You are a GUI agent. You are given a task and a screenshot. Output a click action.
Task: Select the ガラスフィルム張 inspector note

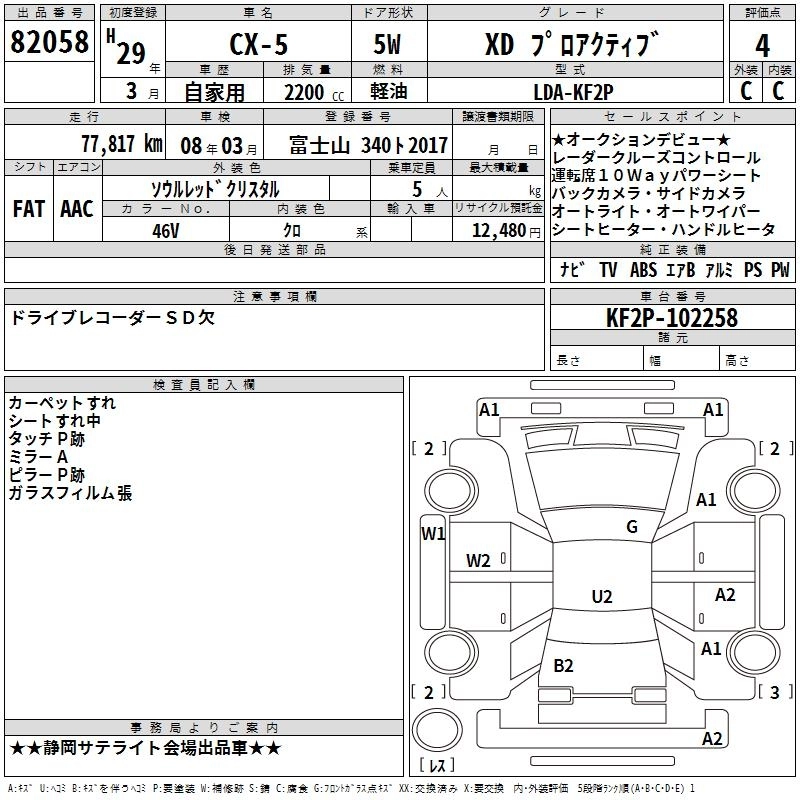(x=70, y=493)
